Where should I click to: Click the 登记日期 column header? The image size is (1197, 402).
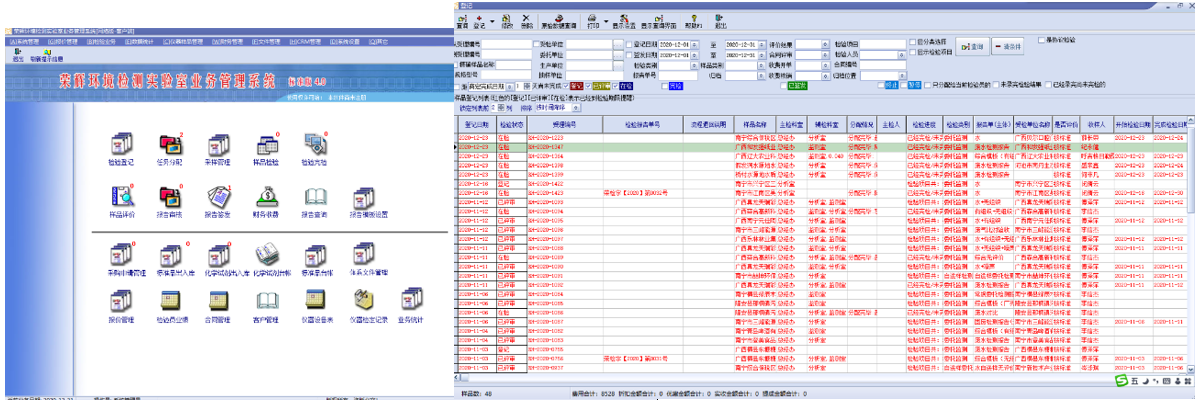click(475, 124)
